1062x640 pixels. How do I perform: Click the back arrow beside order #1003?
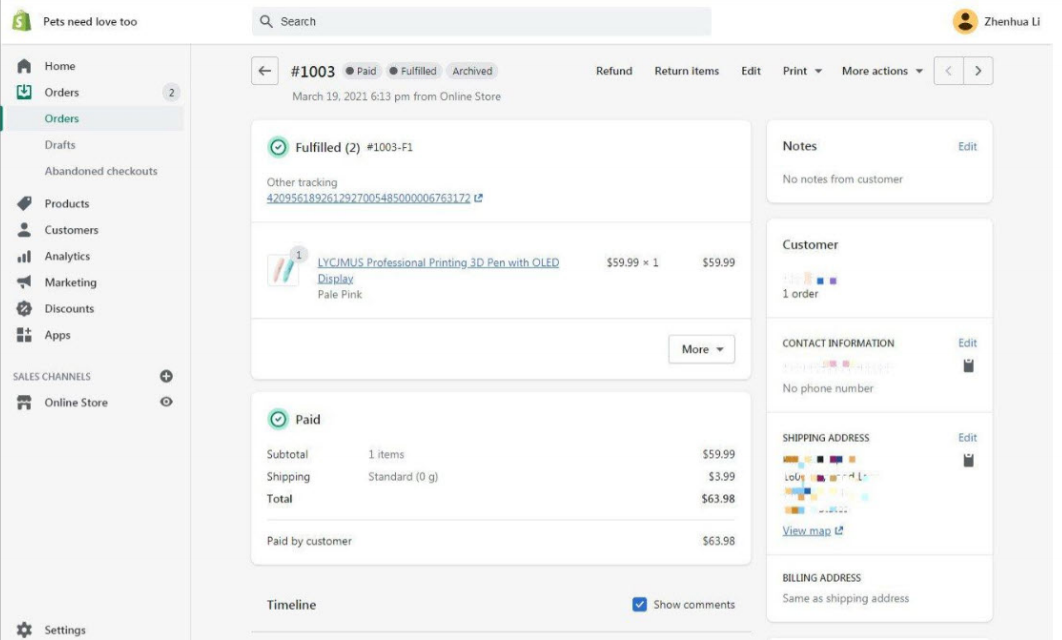click(264, 71)
